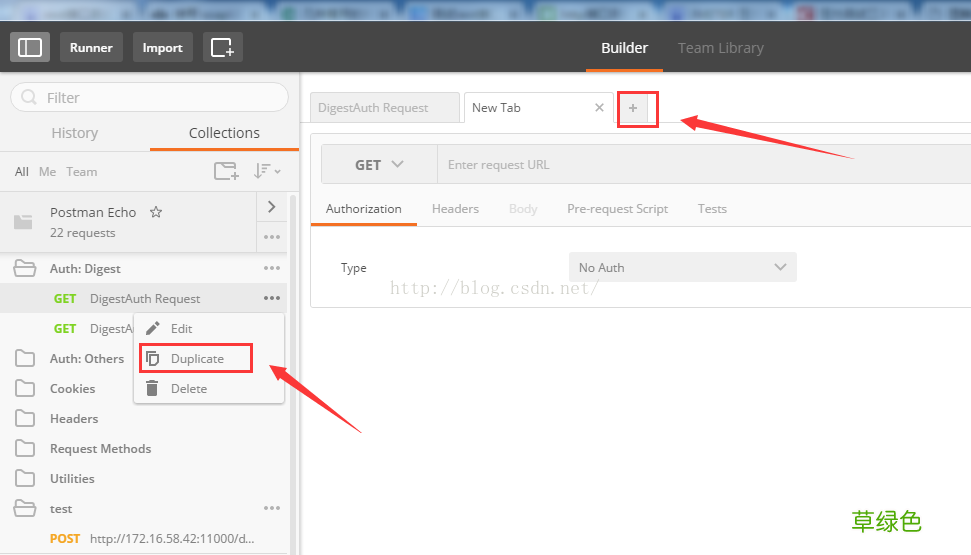Open Auth: Digest folder options dots
Screen dimensions: 971x555
tap(272, 268)
